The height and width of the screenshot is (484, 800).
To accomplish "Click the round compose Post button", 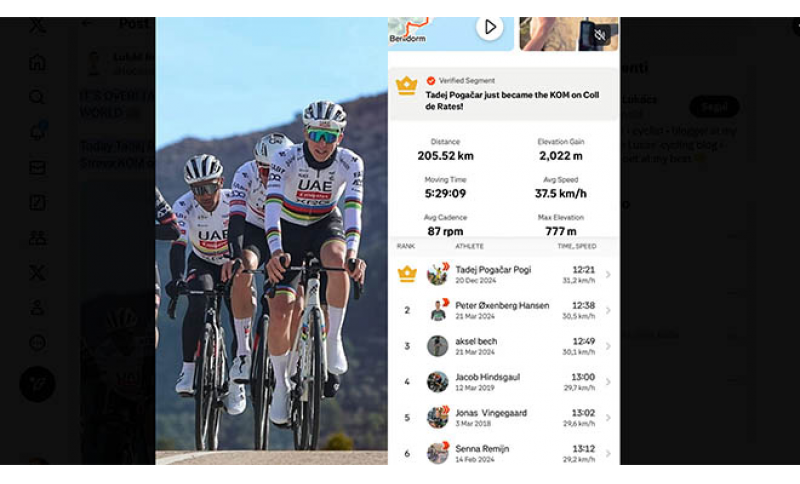I will point(37,384).
